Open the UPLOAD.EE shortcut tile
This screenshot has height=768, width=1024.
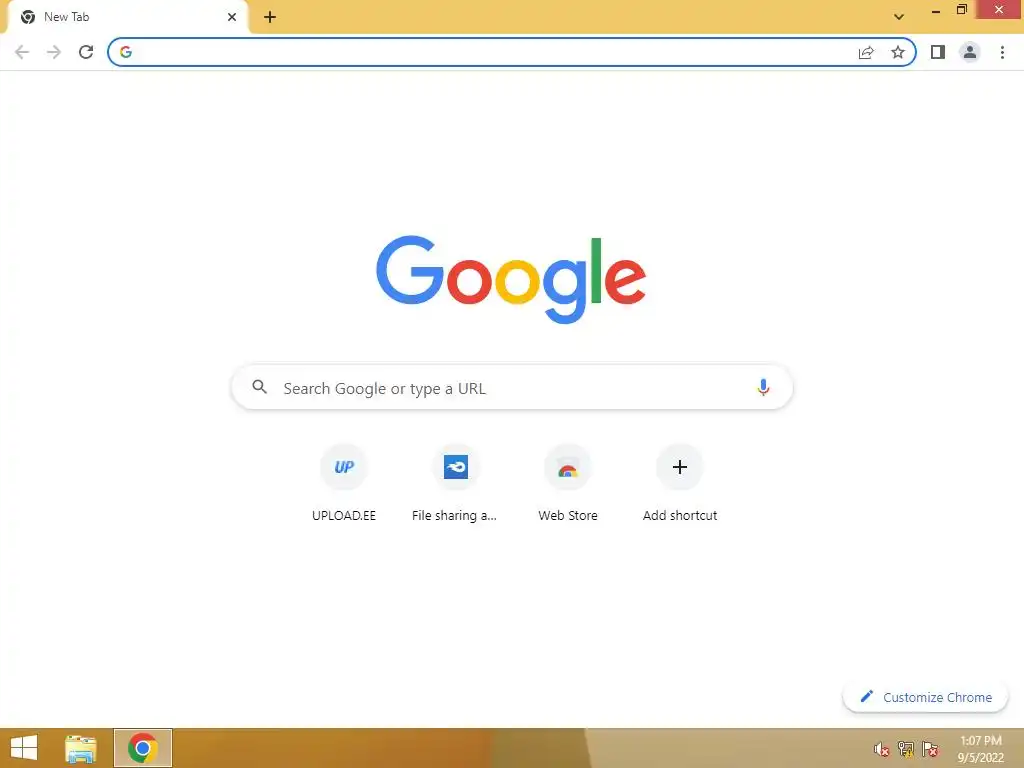pyautogui.click(x=344, y=483)
